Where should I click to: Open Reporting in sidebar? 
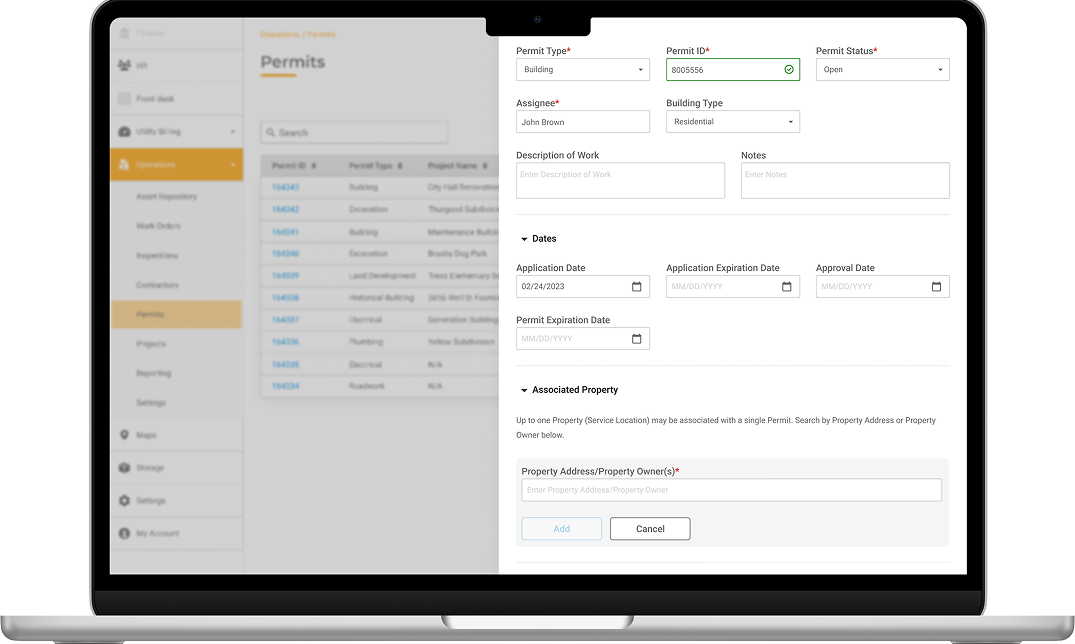pyautogui.click(x=154, y=374)
